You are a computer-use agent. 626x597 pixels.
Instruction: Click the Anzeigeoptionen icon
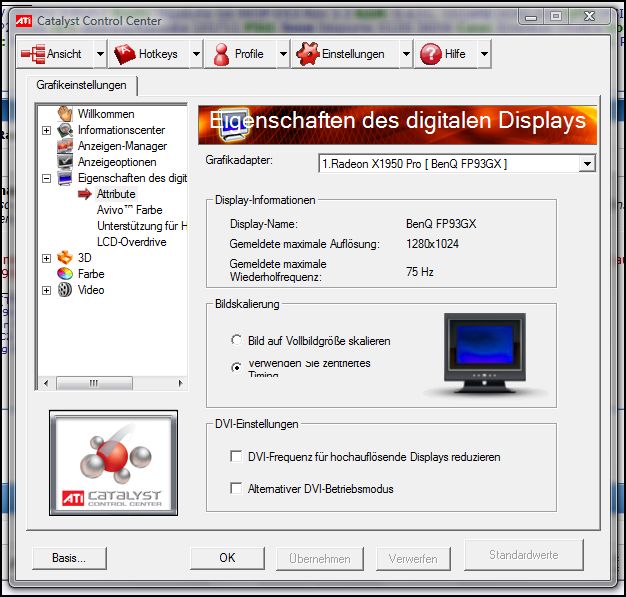[65, 162]
